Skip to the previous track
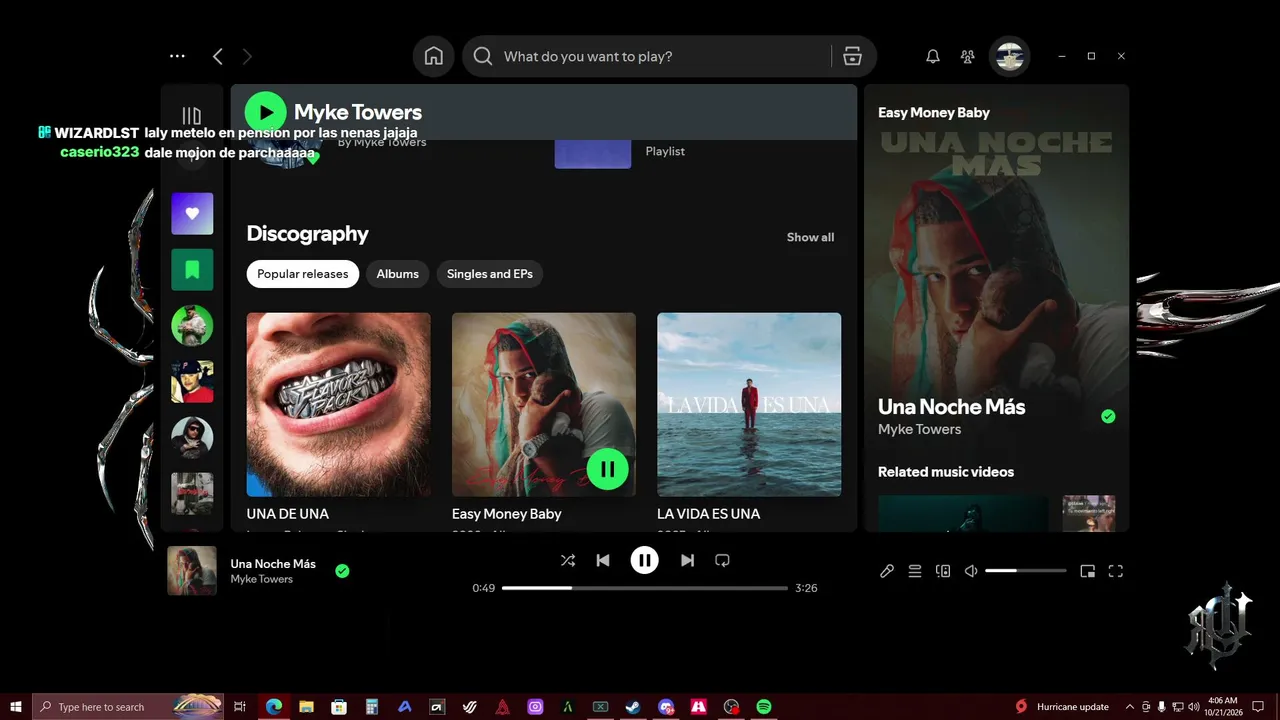 pyautogui.click(x=603, y=561)
